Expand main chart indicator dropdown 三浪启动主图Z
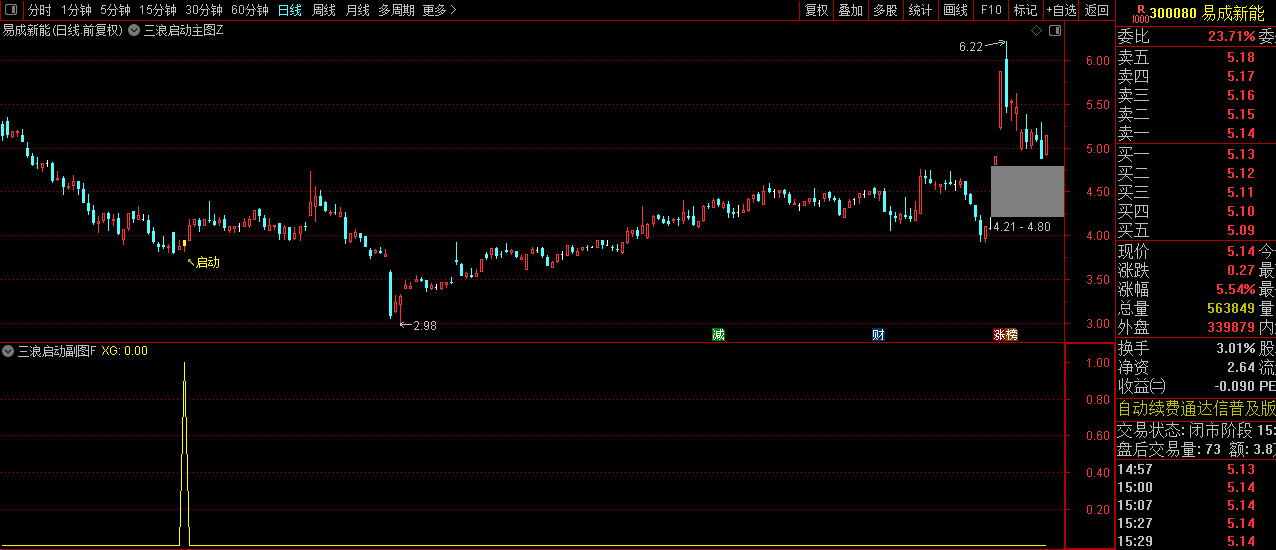1276x550 pixels. pyautogui.click(x=134, y=30)
